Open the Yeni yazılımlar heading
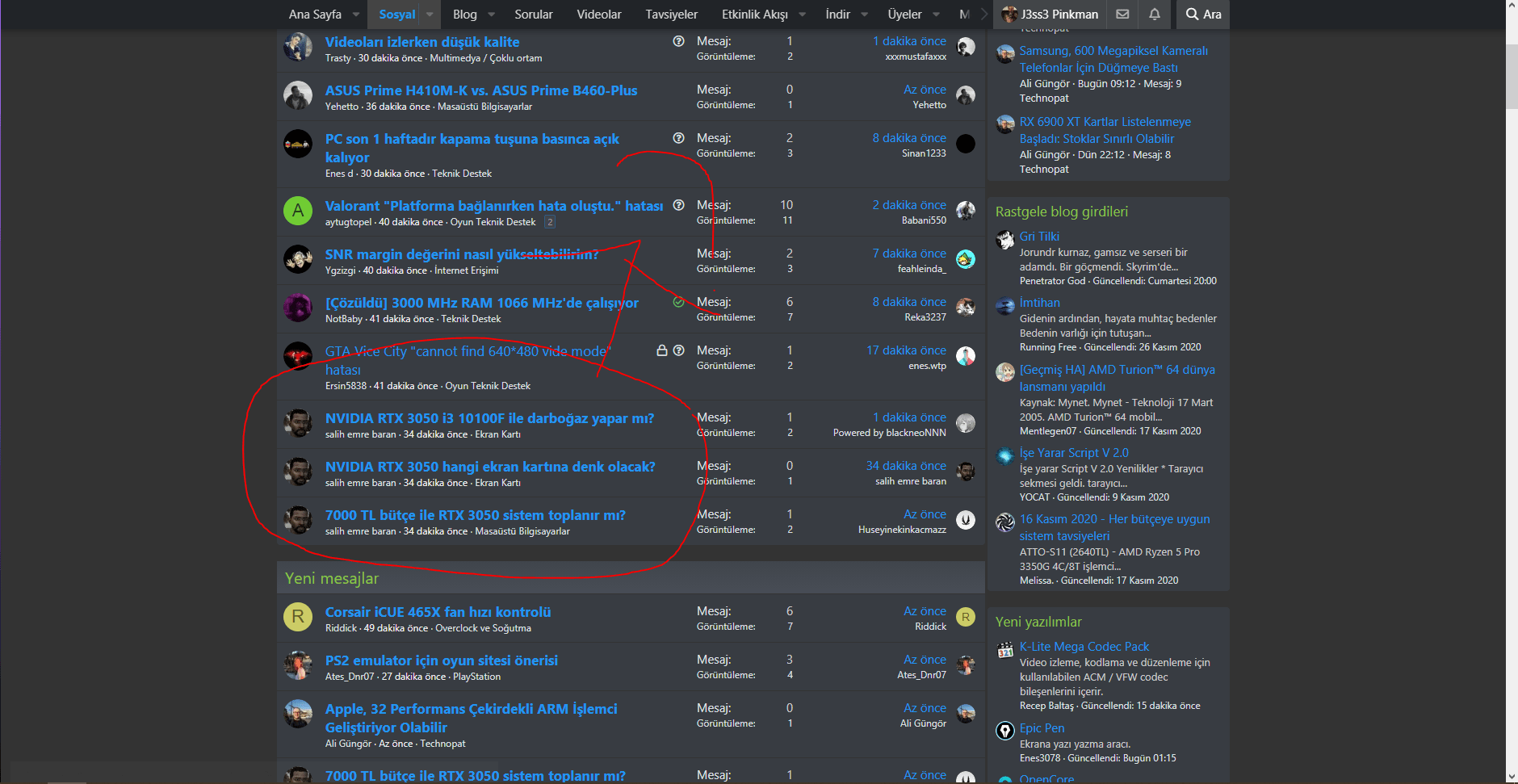The height and width of the screenshot is (784, 1518). pos(1038,622)
